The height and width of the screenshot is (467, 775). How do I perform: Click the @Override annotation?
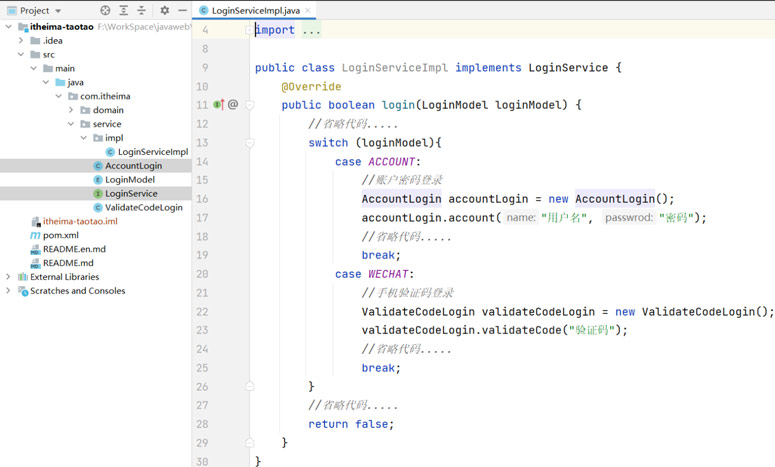point(311,86)
